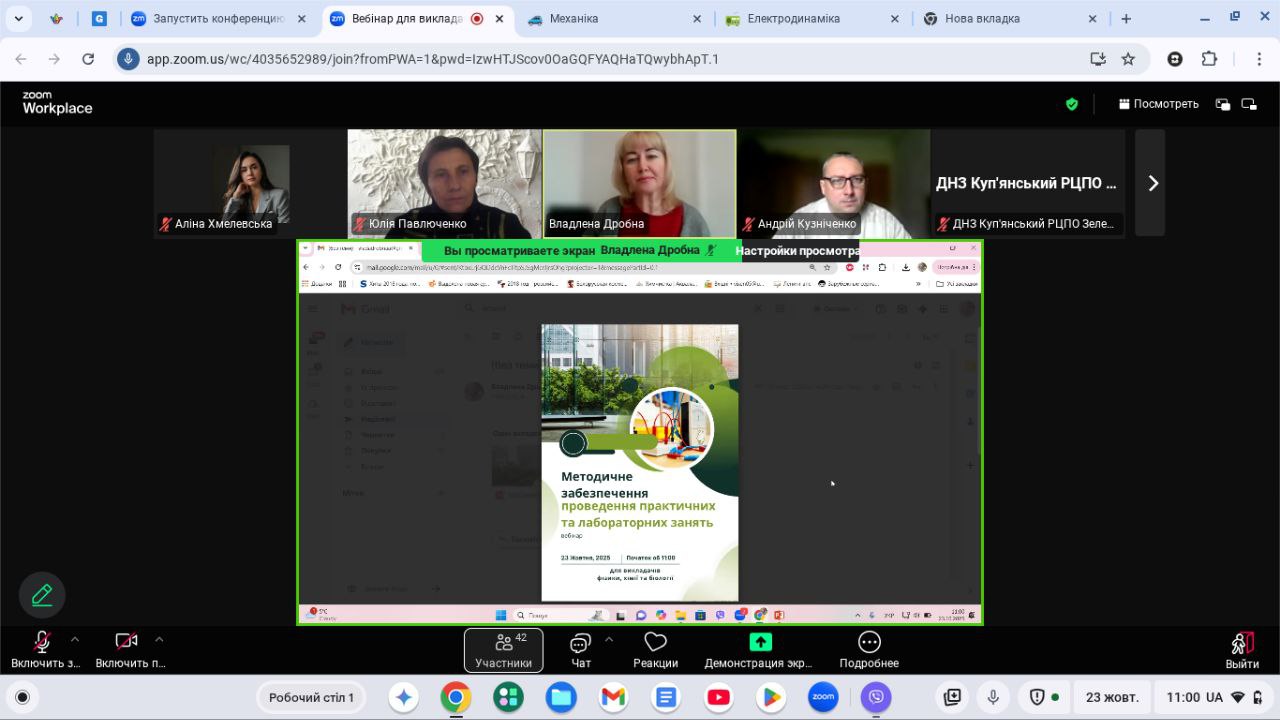Open the view layout menu (Посмотреть)
The width and height of the screenshot is (1280, 720).
pyautogui.click(x=1158, y=104)
